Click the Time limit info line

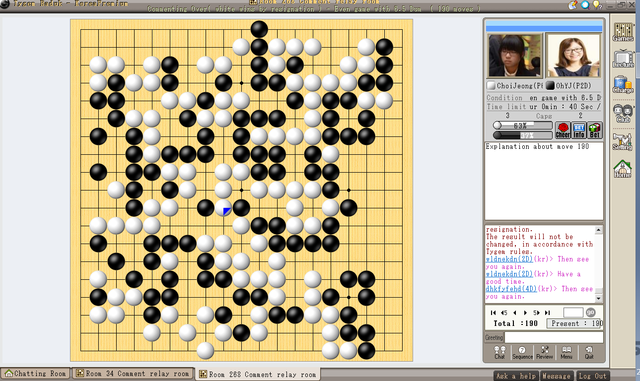pos(544,107)
